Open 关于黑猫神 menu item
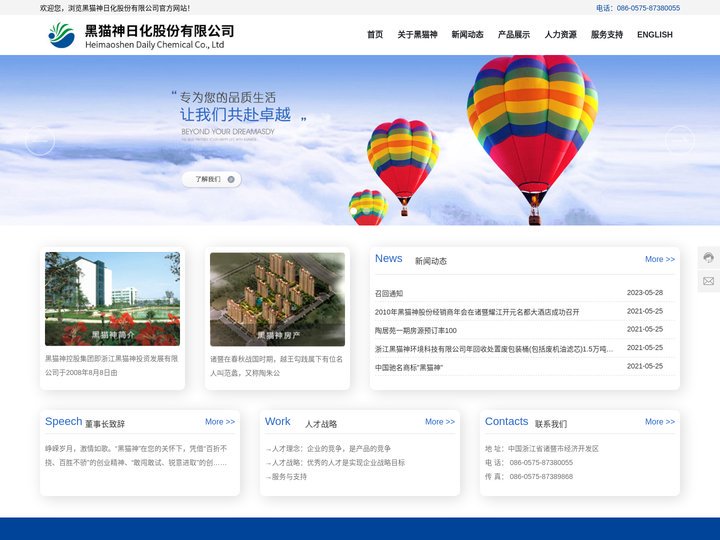 point(417,34)
